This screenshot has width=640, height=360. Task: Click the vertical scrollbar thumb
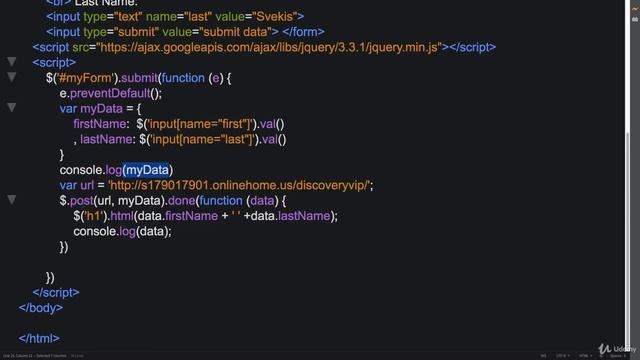pyautogui.click(x=628, y=241)
